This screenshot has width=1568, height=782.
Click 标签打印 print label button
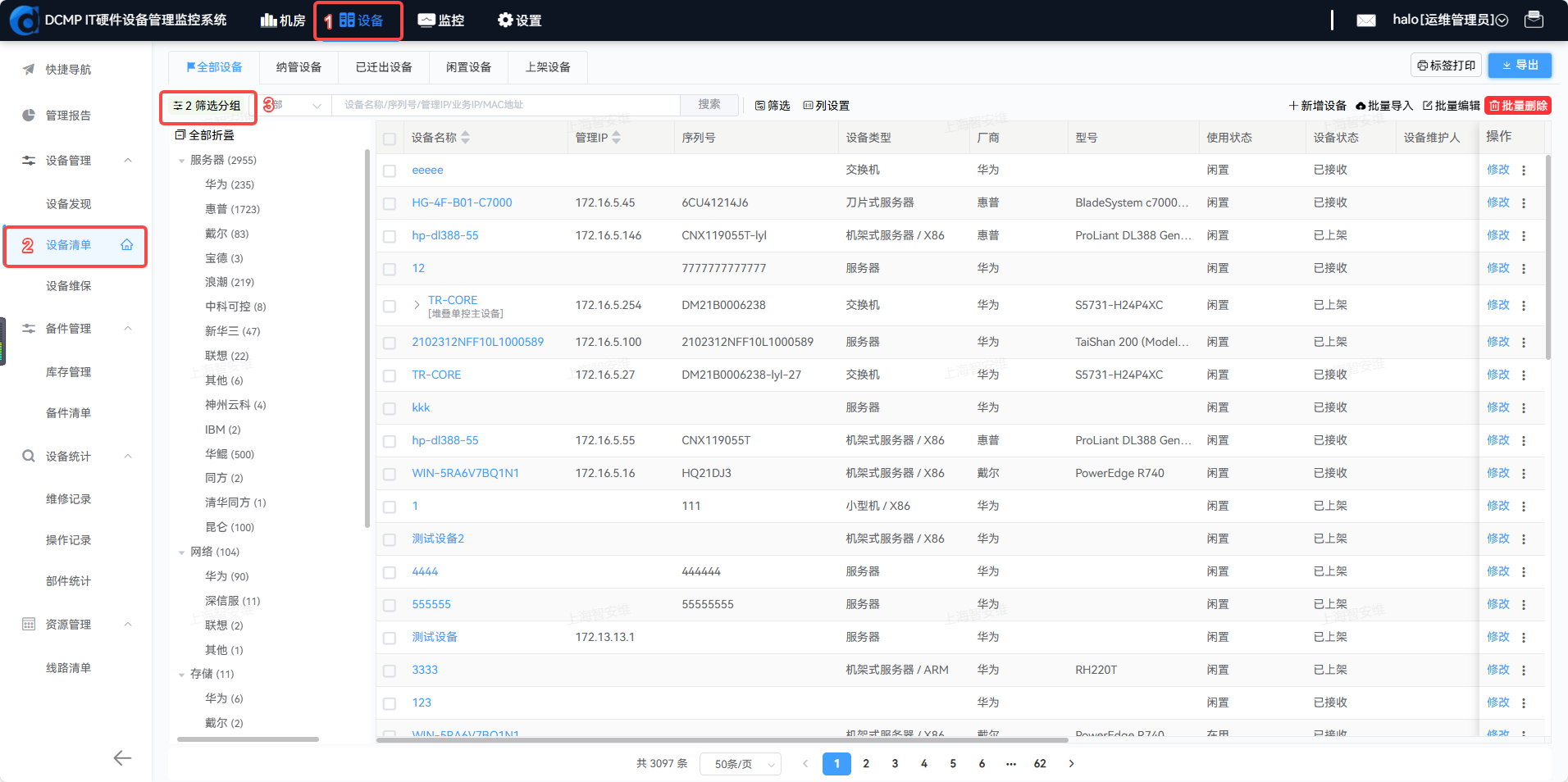click(1446, 66)
